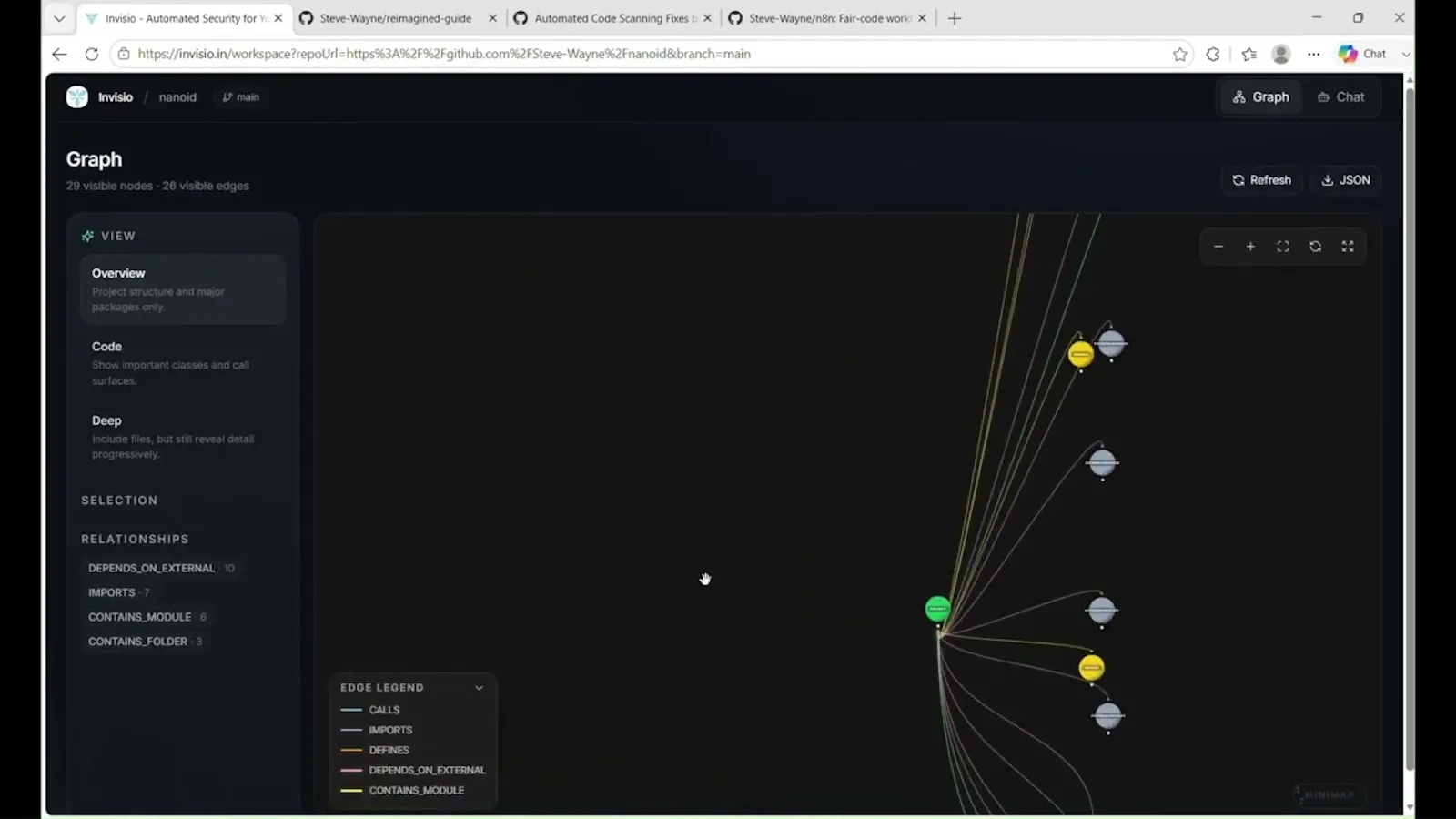This screenshot has width=1456, height=819.
Task: Select the upper yellow graph node
Action: (x=1081, y=353)
